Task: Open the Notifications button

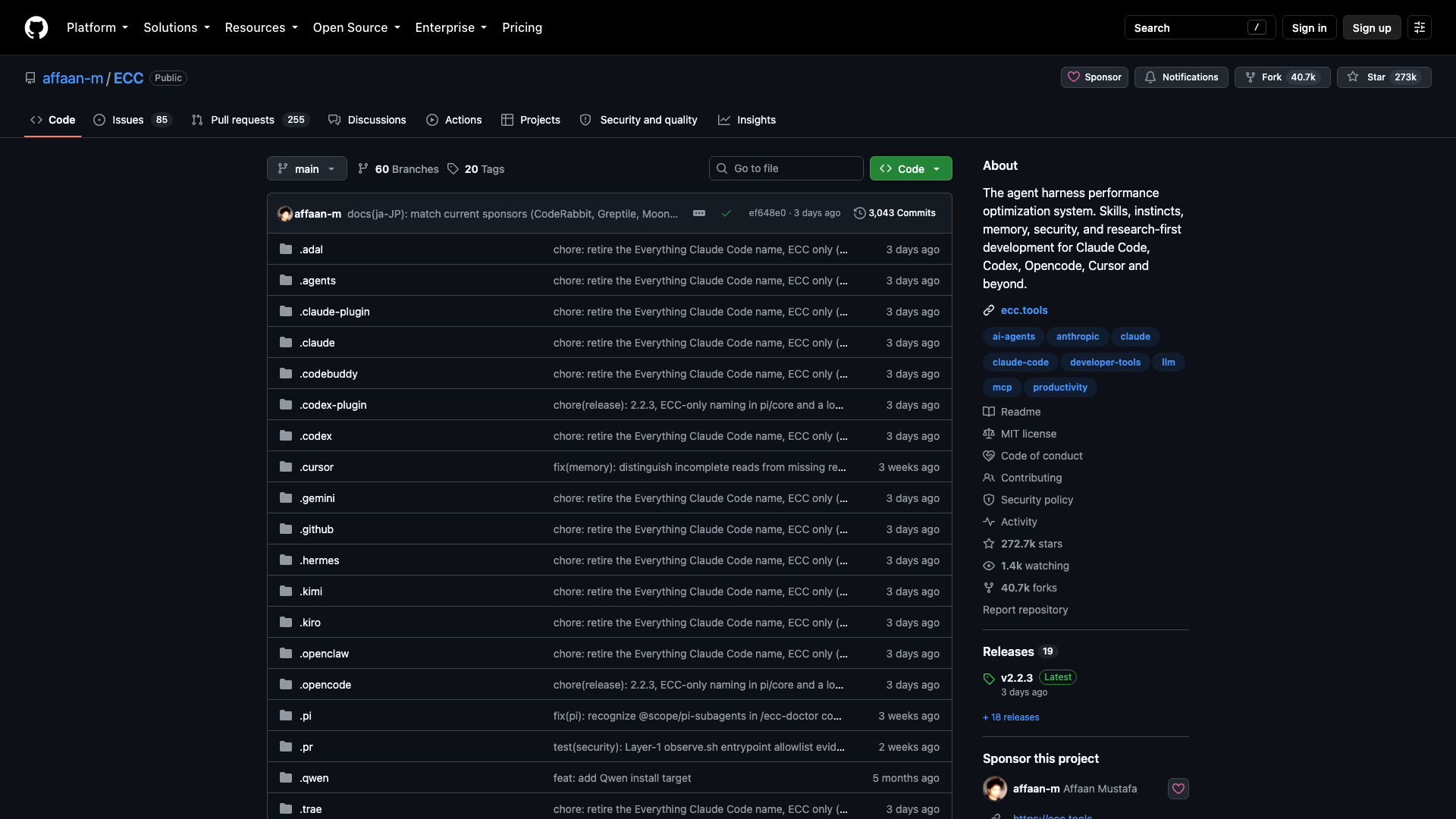Action: (1181, 77)
